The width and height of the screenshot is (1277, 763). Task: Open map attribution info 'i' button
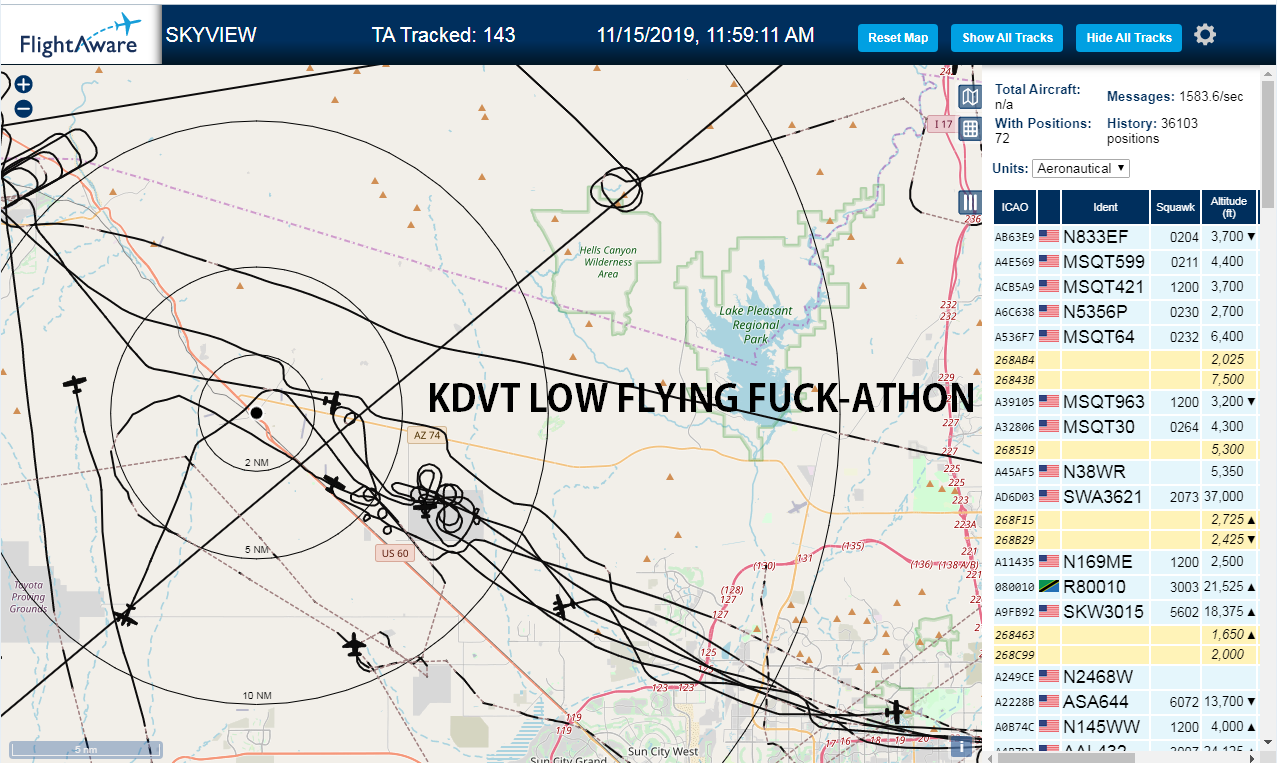coord(961,745)
